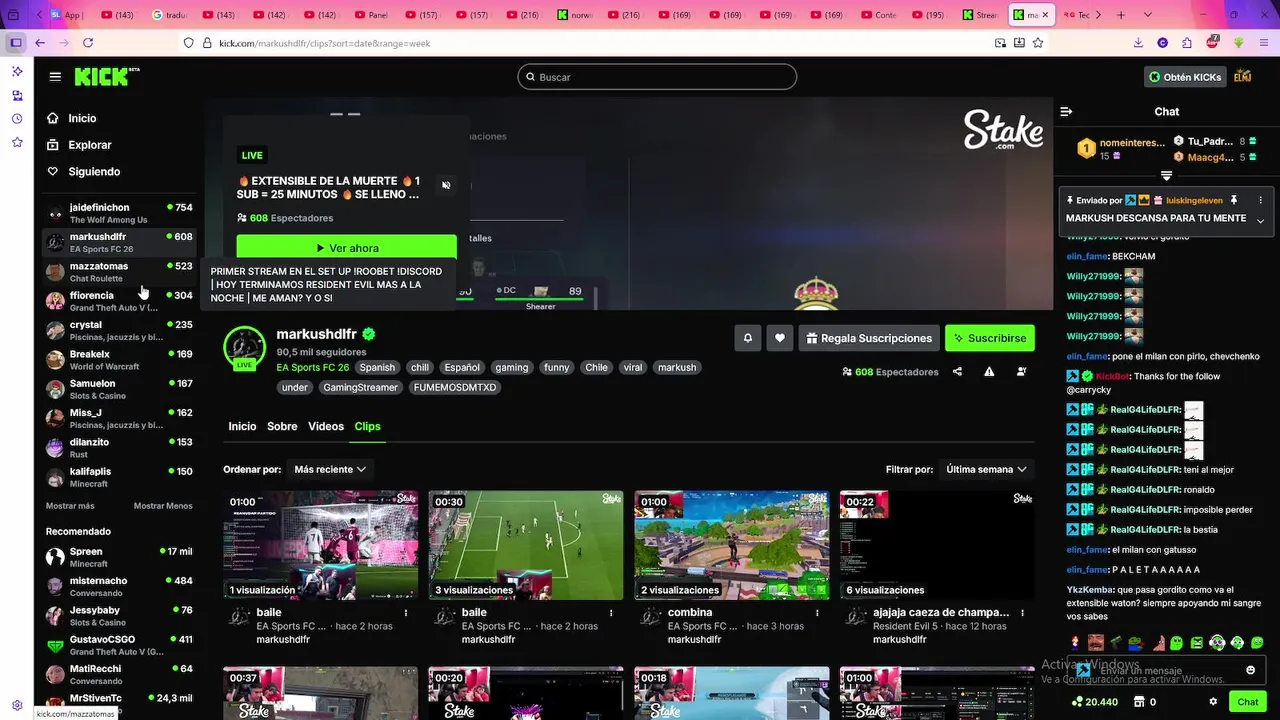
Task: Open the Más reciente sort dropdown
Action: pyautogui.click(x=330, y=469)
